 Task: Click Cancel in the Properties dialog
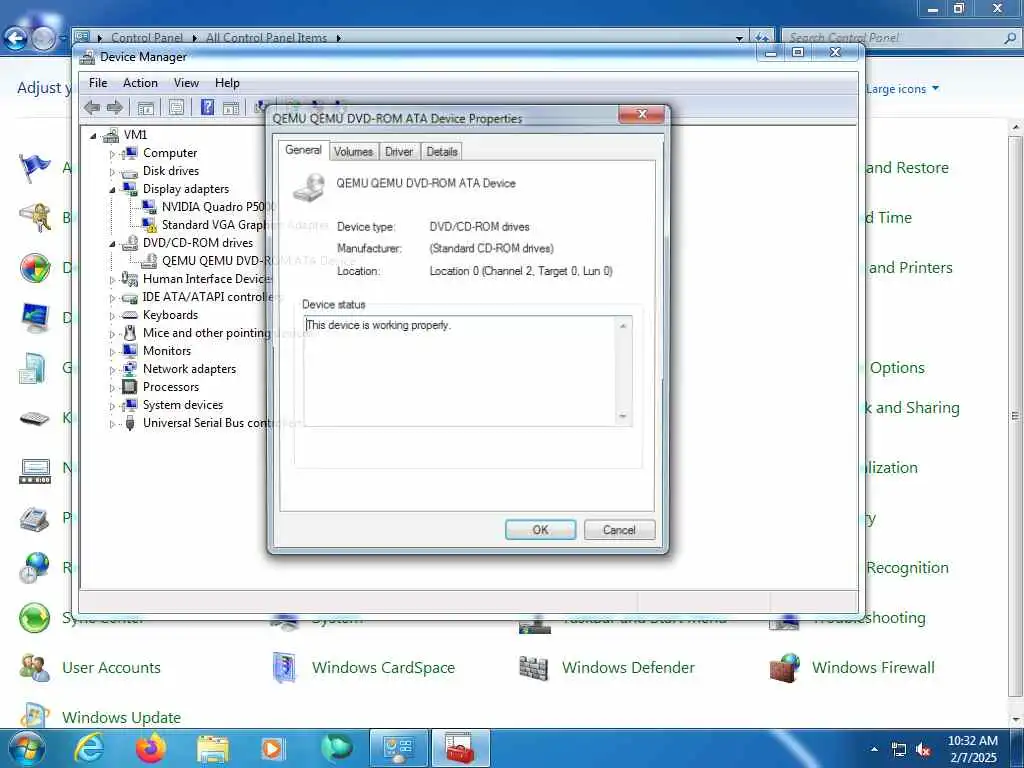pos(619,530)
